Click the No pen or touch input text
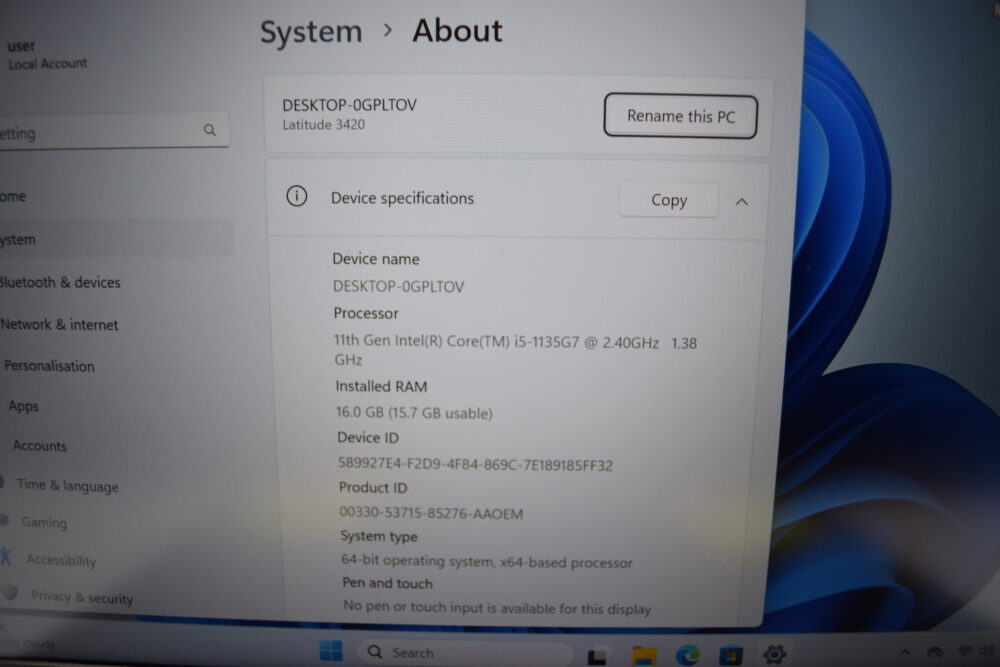Viewport: 1000px width, 667px height. click(497, 607)
